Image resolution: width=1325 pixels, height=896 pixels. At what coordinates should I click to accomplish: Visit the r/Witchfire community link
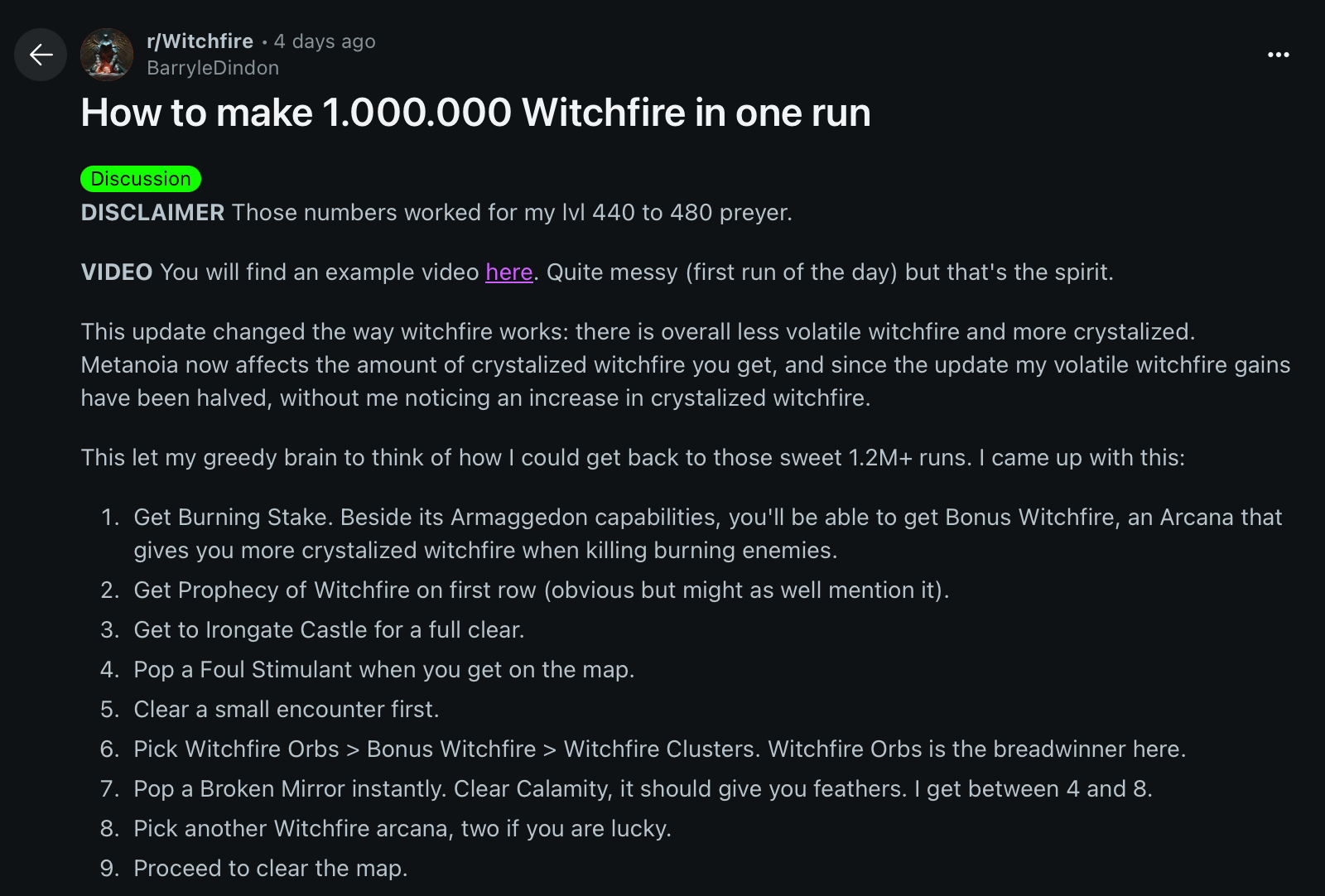coord(200,41)
